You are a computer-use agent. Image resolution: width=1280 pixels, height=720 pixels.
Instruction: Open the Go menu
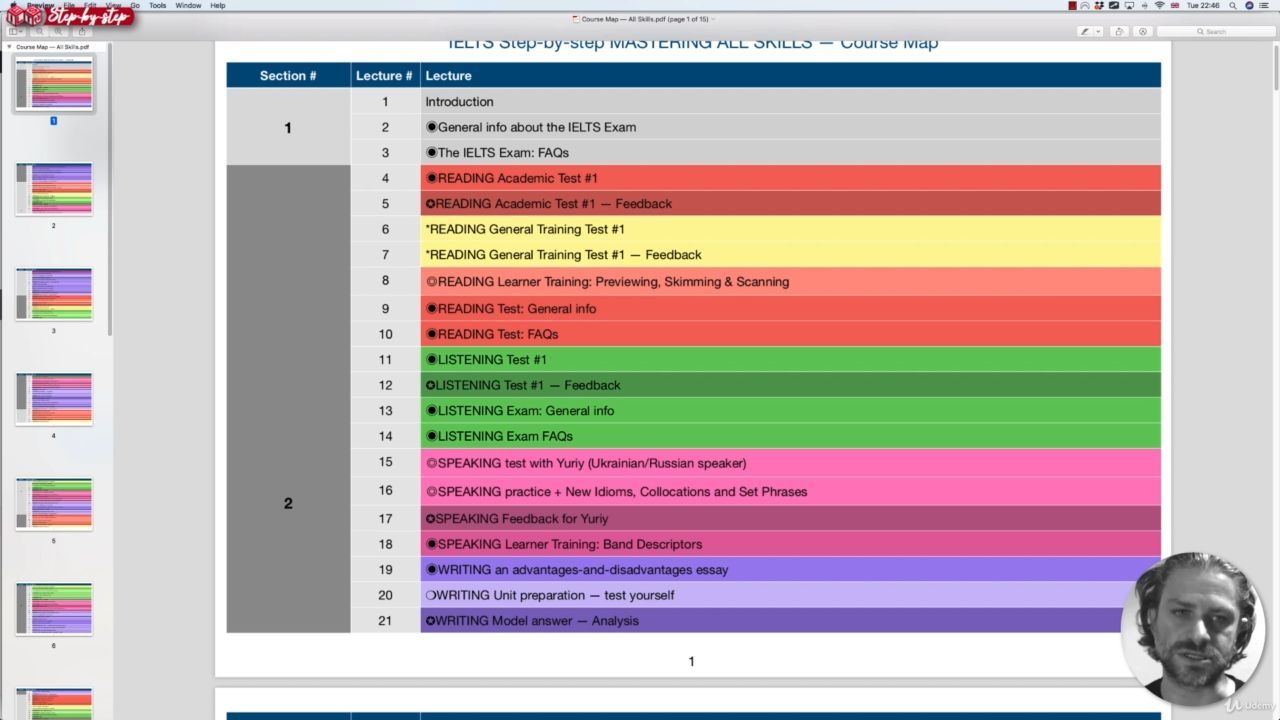135,5
